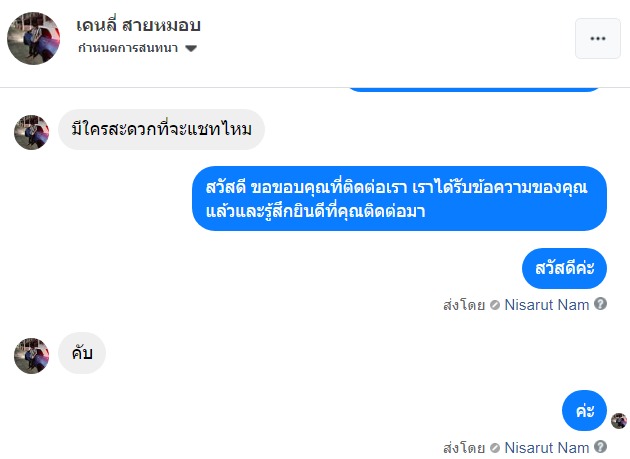
Task: Click verified check icon below ค่ะ bubble
Action: 495,447
